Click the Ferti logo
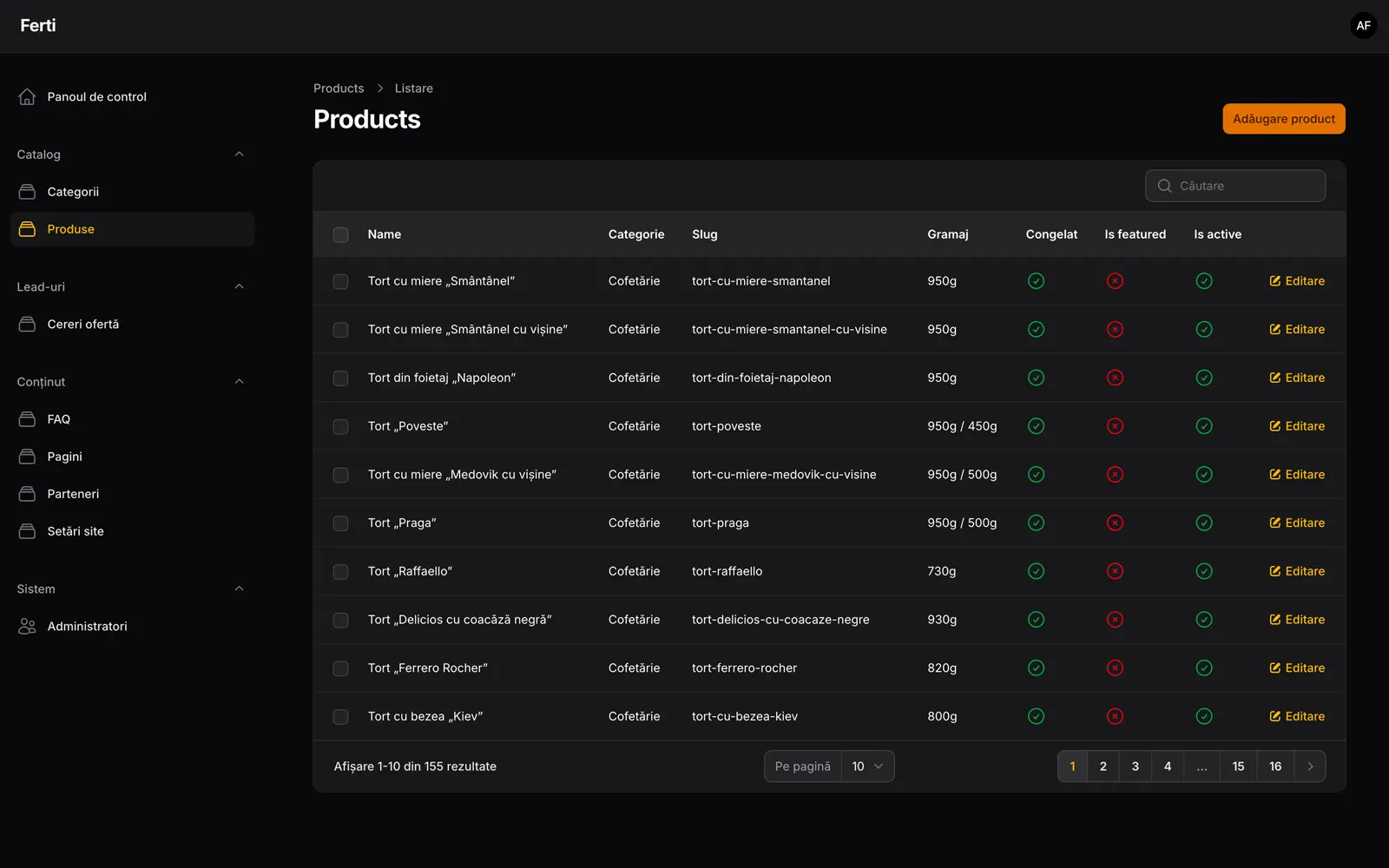This screenshot has width=1389, height=868. pyautogui.click(x=38, y=26)
